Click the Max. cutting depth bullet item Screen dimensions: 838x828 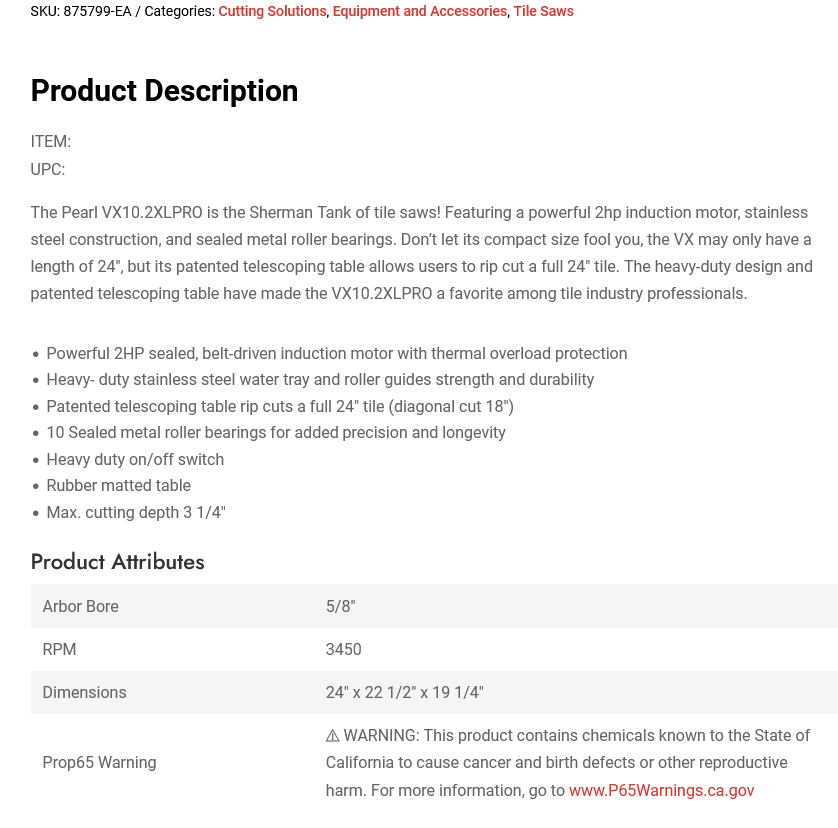click(x=136, y=512)
